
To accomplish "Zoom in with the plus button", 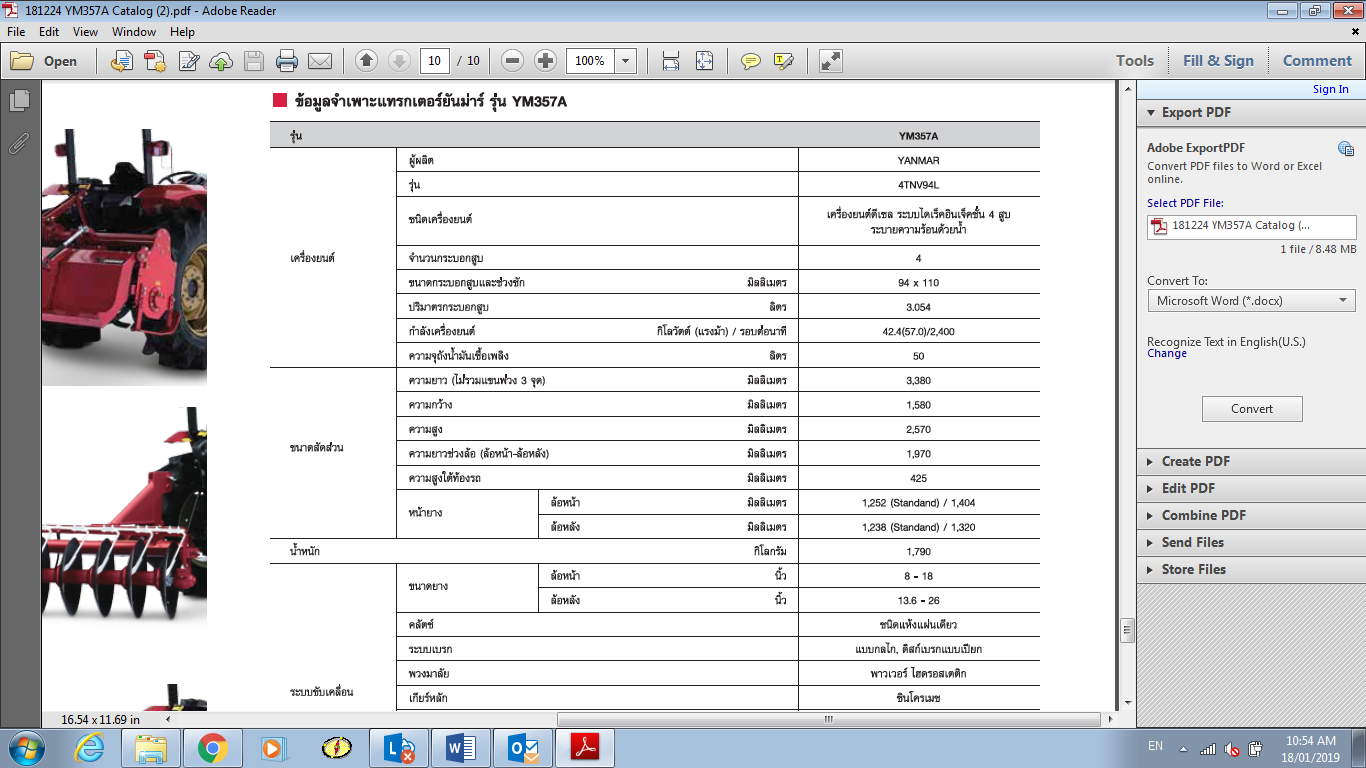I will (545, 61).
